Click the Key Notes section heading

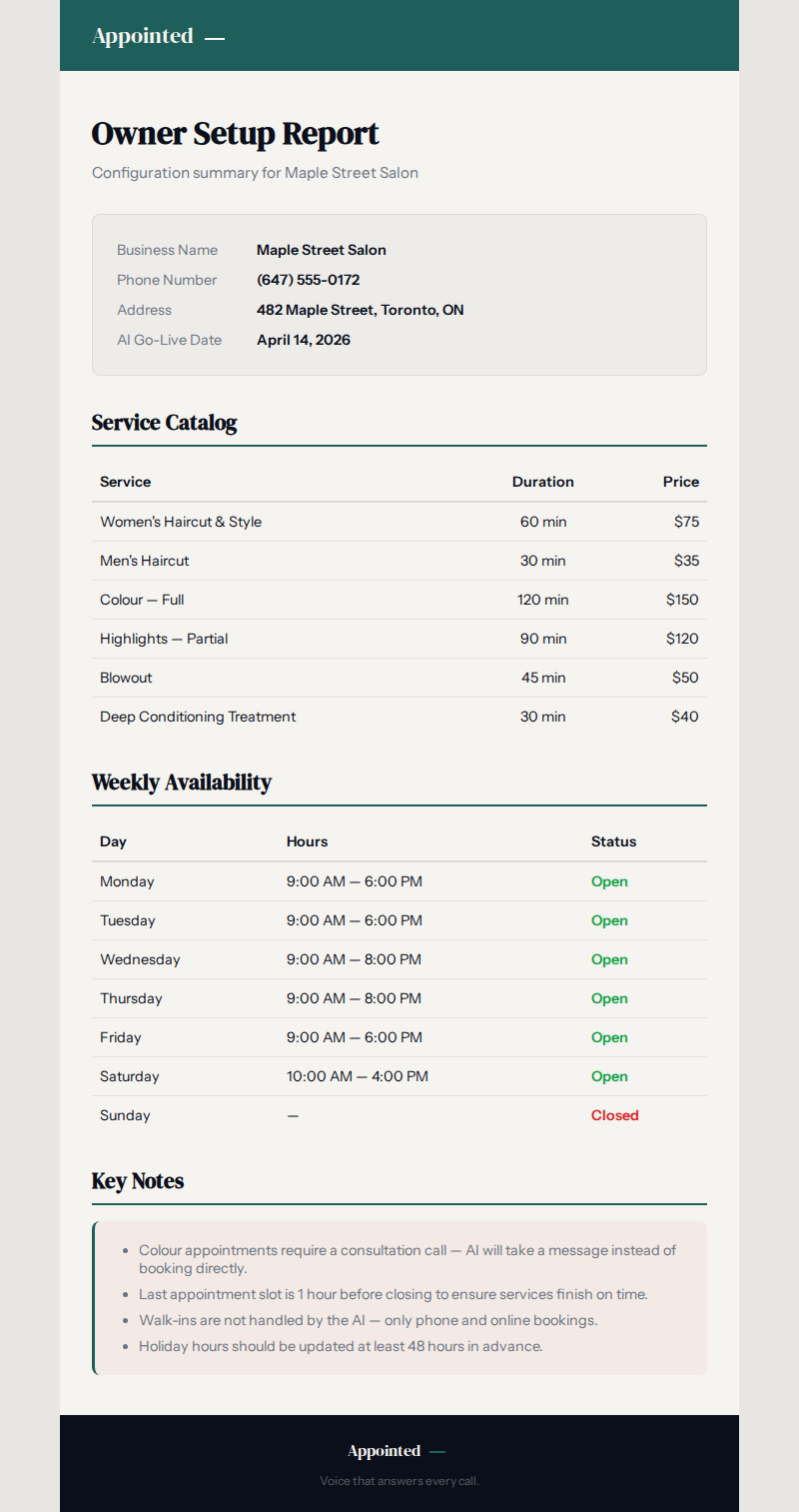tap(138, 1181)
